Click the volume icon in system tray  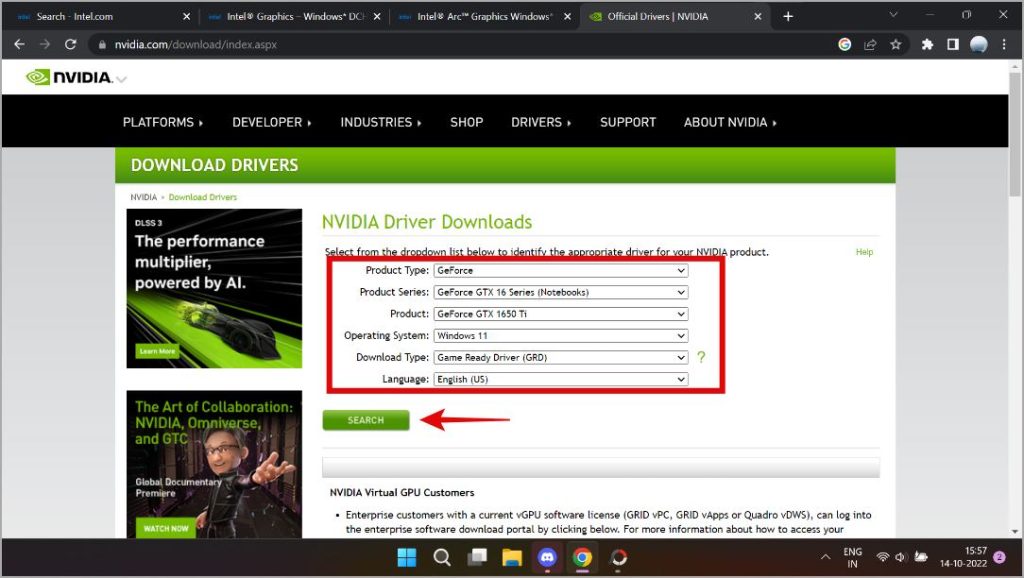coord(901,557)
